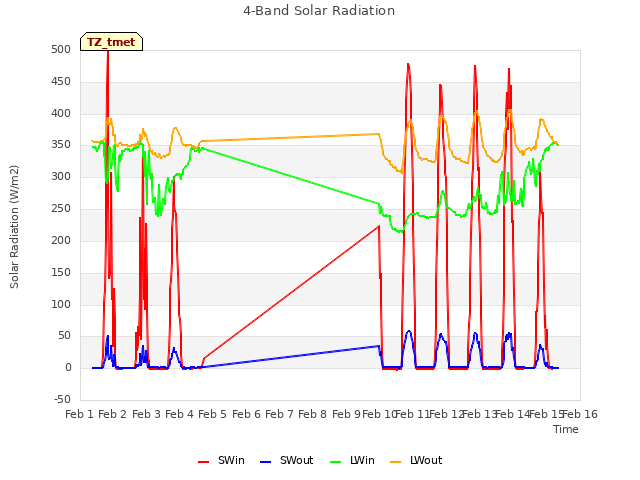The width and height of the screenshot is (640, 480).
Task: Click the 250 y-axis tick label
Action: point(61,209)
